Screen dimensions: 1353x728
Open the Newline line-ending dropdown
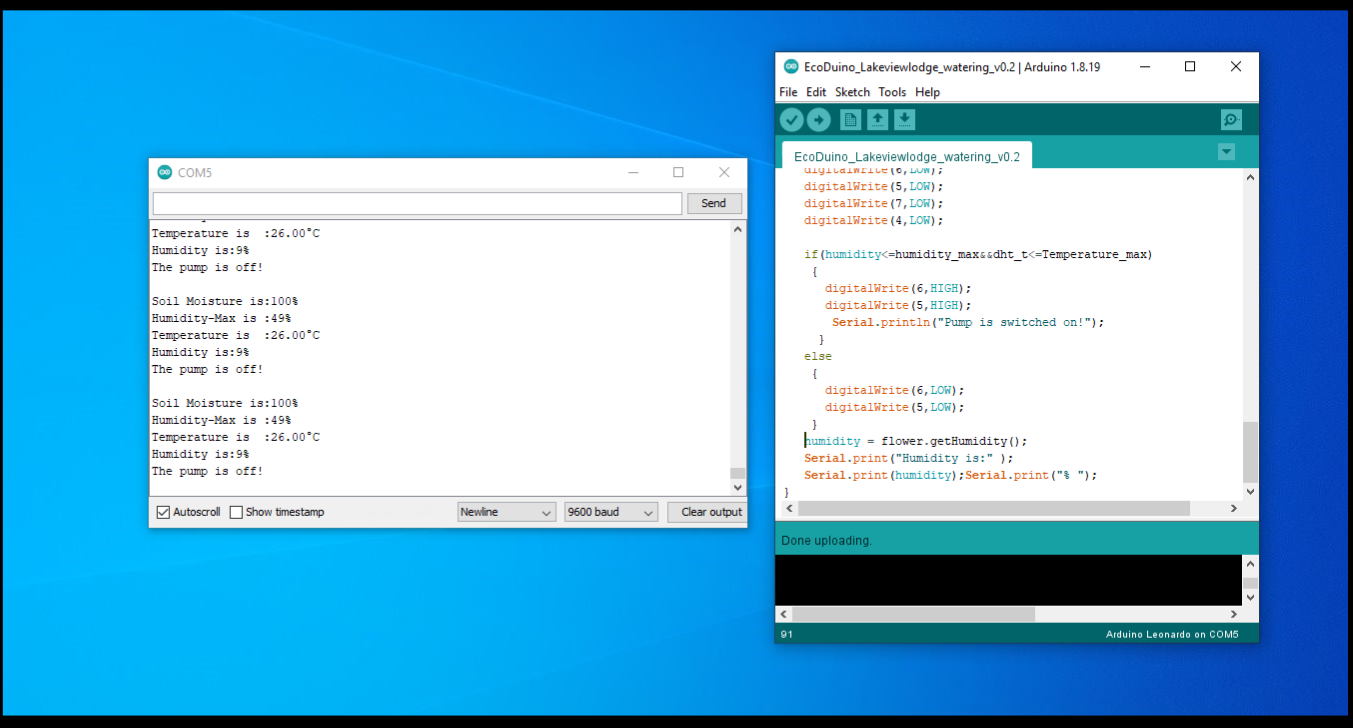(x=507, y=512)
